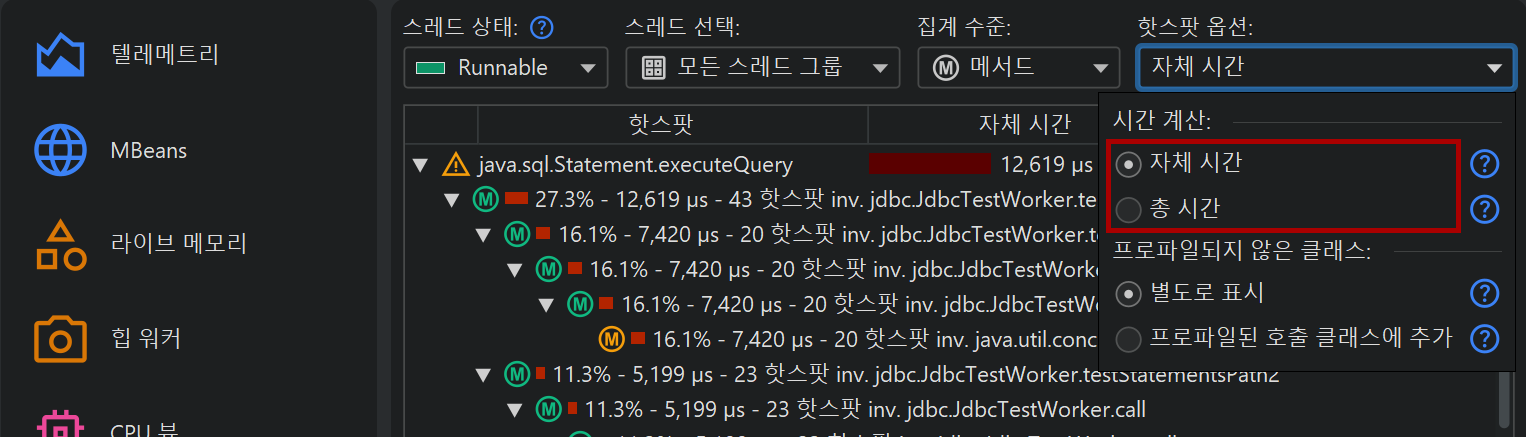1526x437 pixels.
Task: Collapse the 27.3% 12,619 µs node
Action: tap(453, 199)
